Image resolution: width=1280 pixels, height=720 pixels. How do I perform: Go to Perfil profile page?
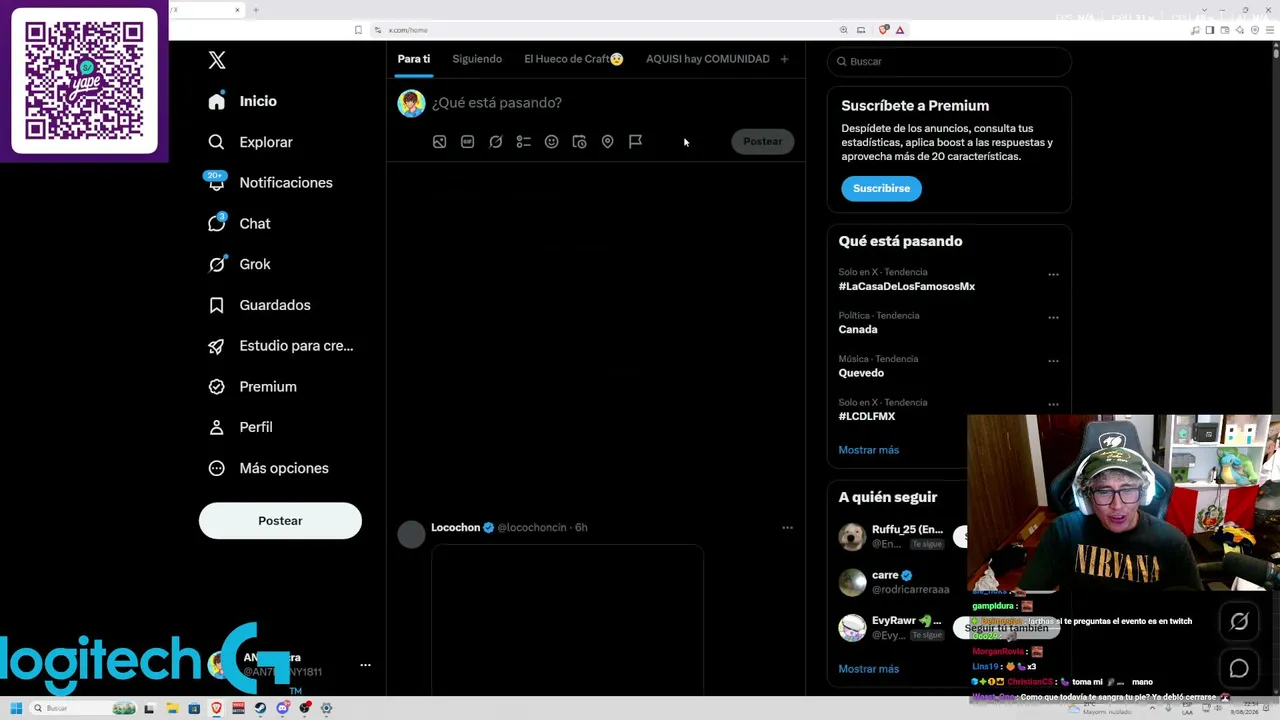pos(240,427)
